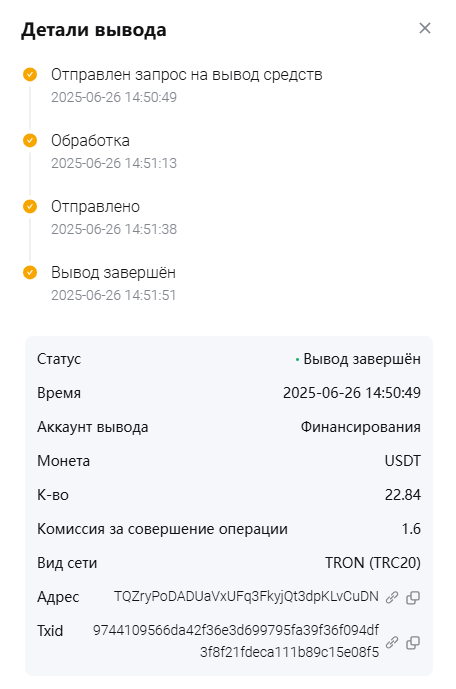Select the Txid hash text
The height and width of the screenshot is (689, 456).
[x=236, y=641]
